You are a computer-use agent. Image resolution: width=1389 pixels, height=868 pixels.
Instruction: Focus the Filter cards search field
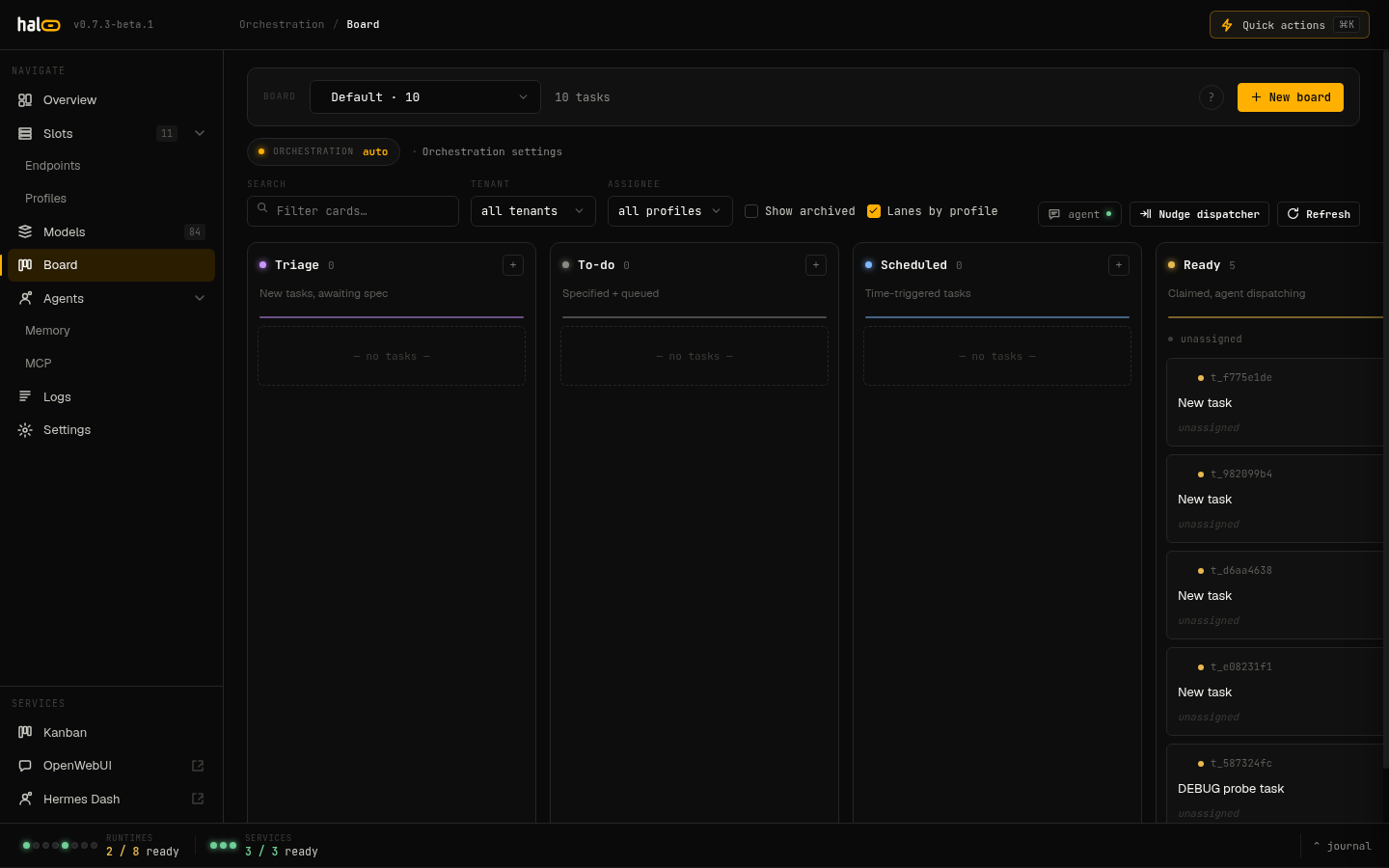click(x=353, y=211)
